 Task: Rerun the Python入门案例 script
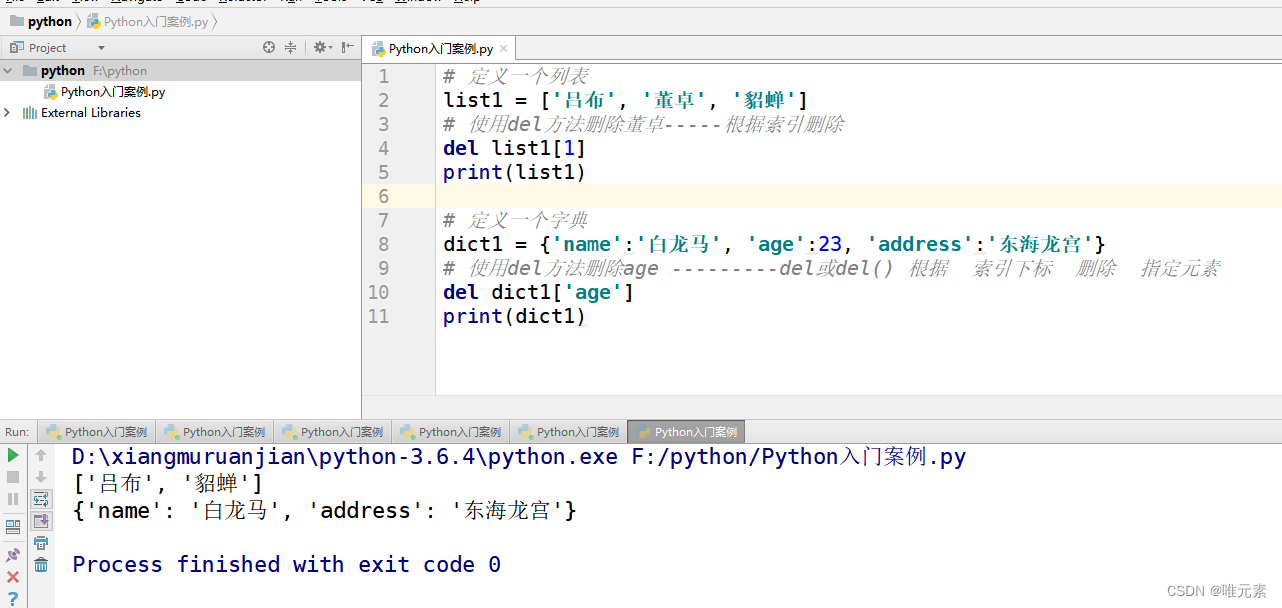click(12, 455)
